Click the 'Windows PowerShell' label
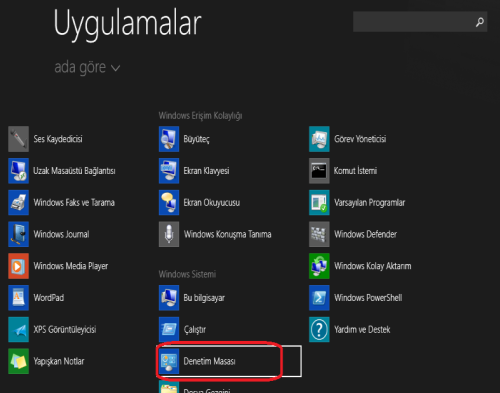 click(x=368, y=298)
